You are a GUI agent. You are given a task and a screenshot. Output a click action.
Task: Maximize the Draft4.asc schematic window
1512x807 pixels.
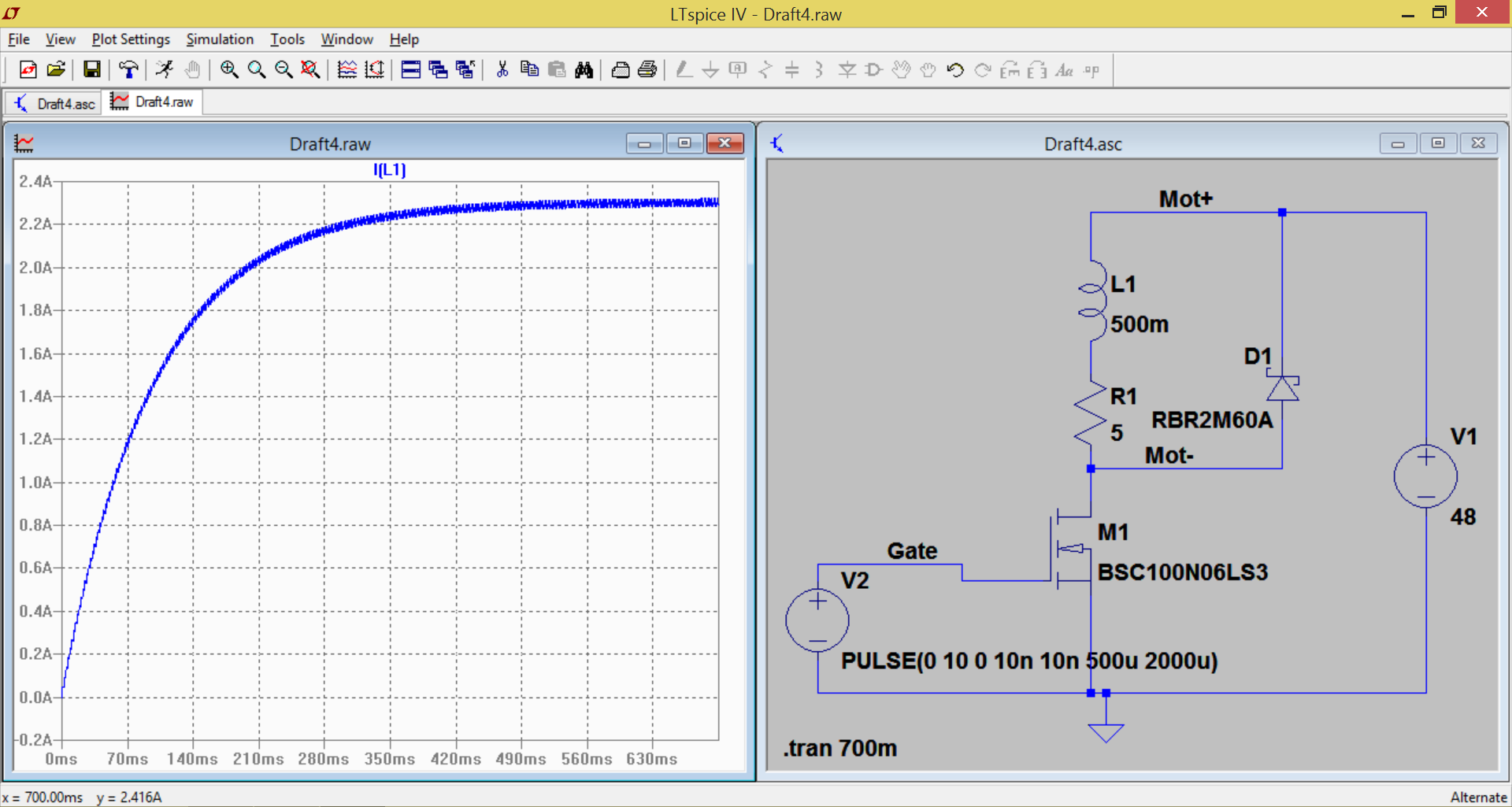point(1438,143)
